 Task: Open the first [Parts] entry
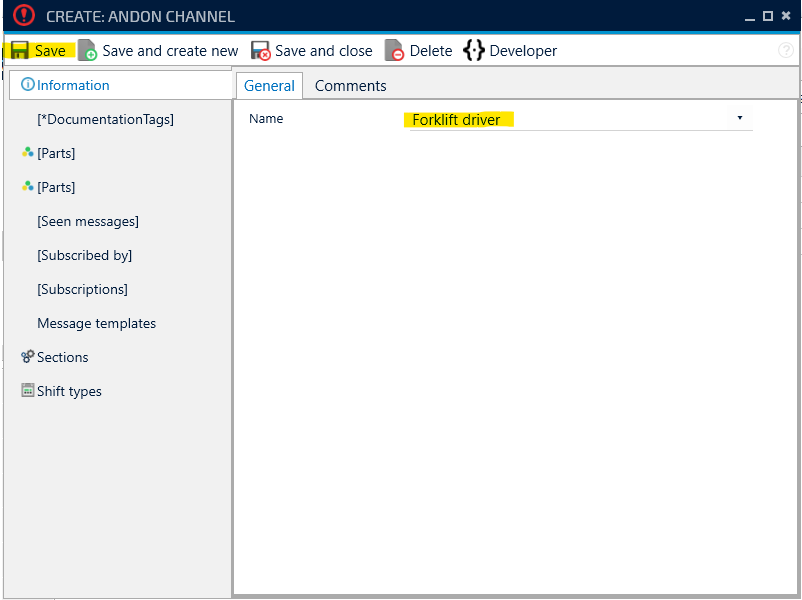(x=56, y=153)
